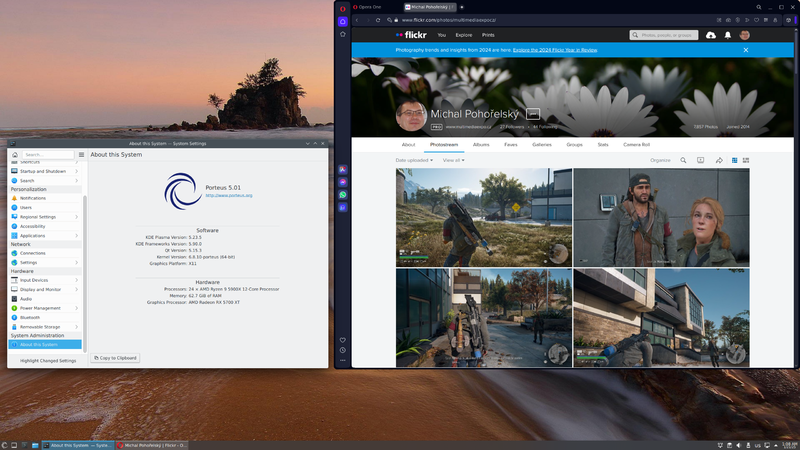800x450 pixels.
Task: Open the Explore menu on Flickr
Action: click(463, 35)
